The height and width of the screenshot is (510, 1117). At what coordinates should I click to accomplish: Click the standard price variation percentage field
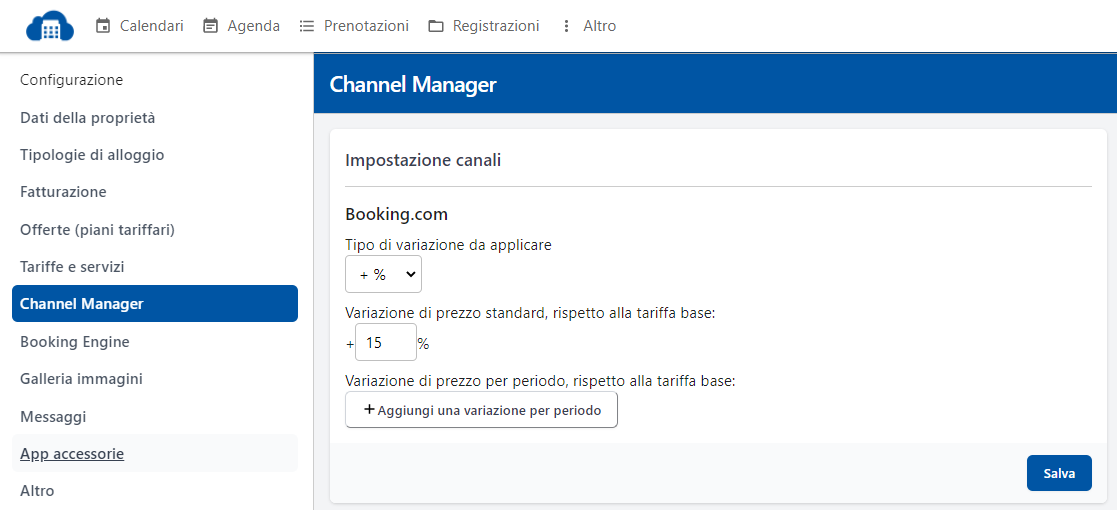coord(385,343)
